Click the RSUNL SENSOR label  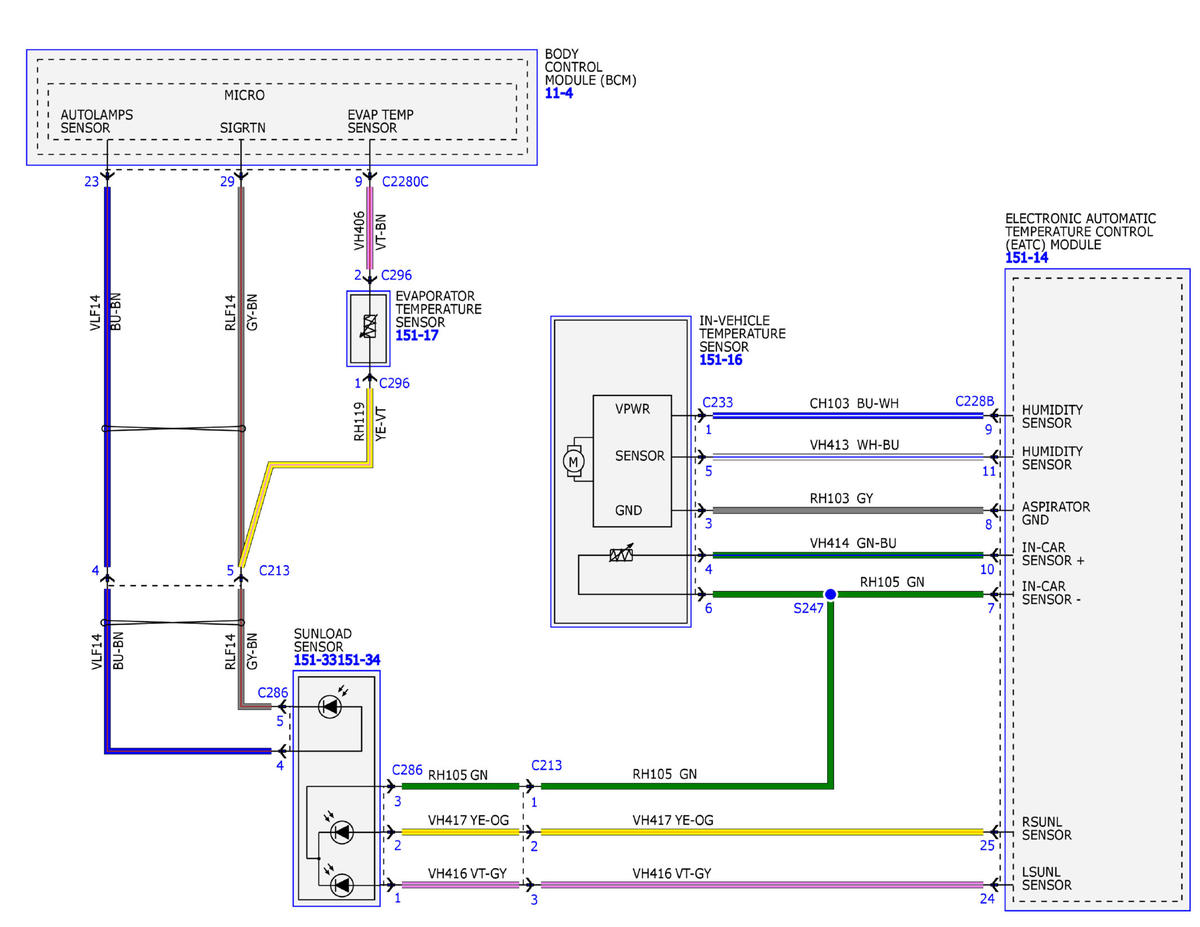1046,828
